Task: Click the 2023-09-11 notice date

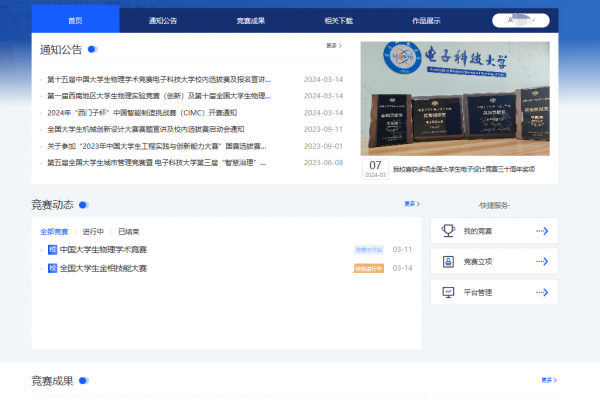Action: coord(323,129)
